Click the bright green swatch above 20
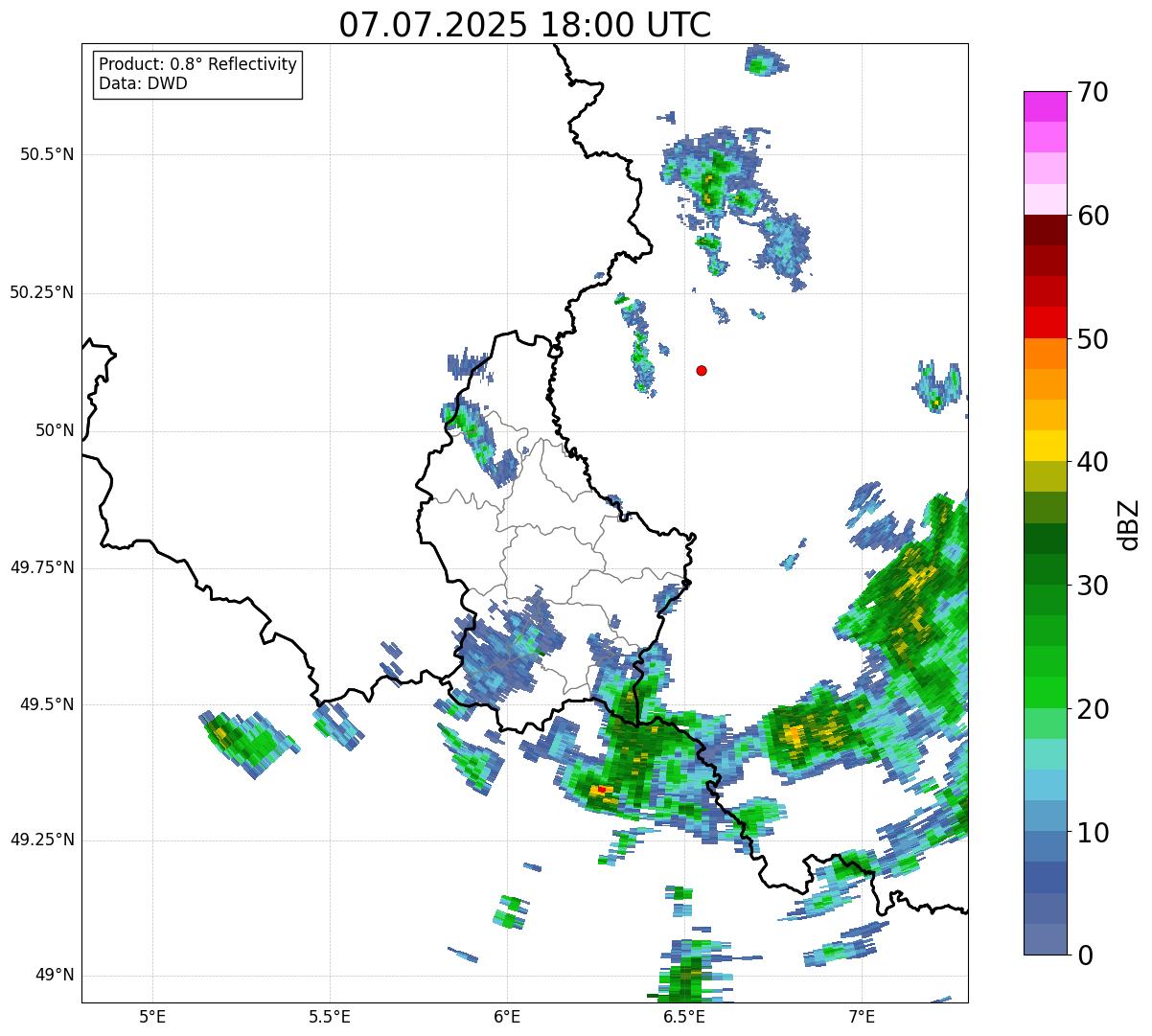The width and height of the screenshot is (1152, 1036). click(1045, 693)
